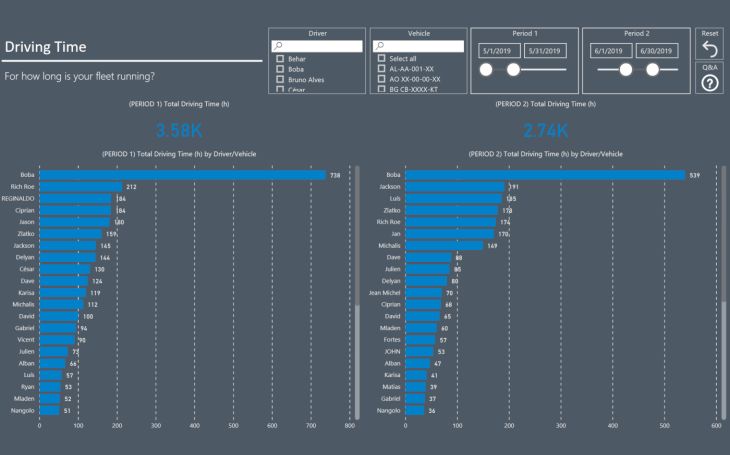Click the search icon in Vehicle filter
The height and width of the screenshot is (455, 730).
pos(380,46)
